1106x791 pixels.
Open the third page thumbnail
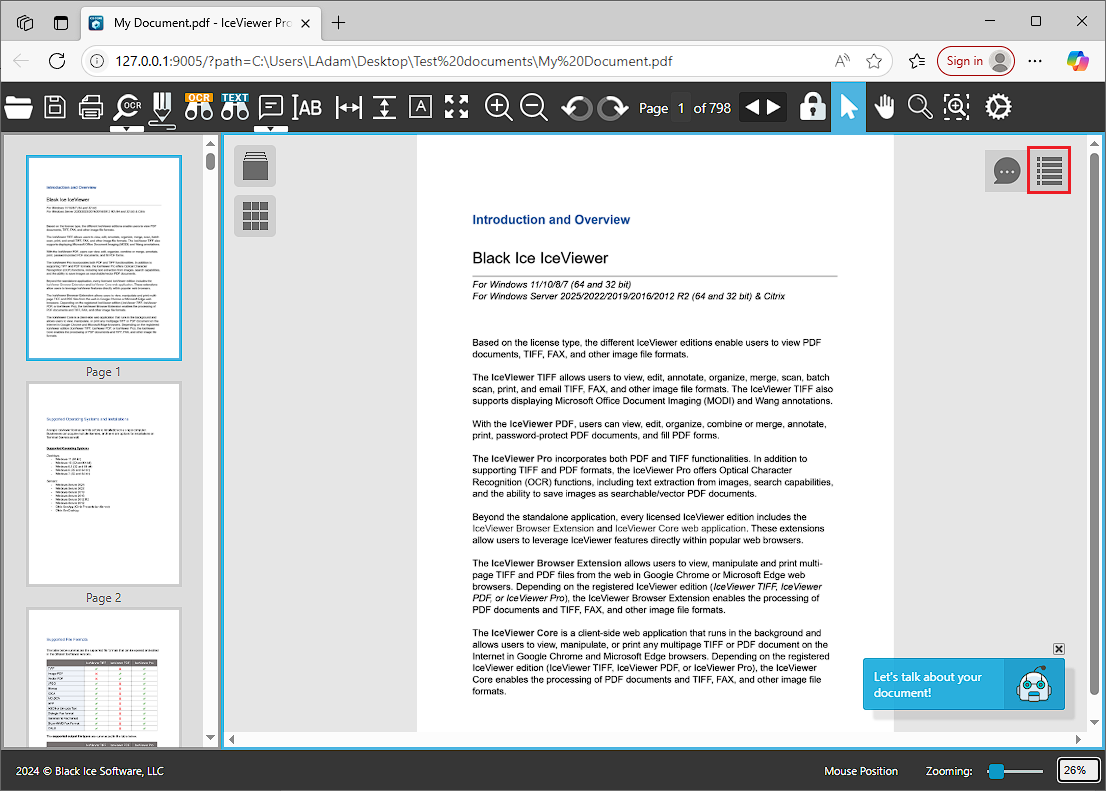pyautogui.click(x=104, y=677)
